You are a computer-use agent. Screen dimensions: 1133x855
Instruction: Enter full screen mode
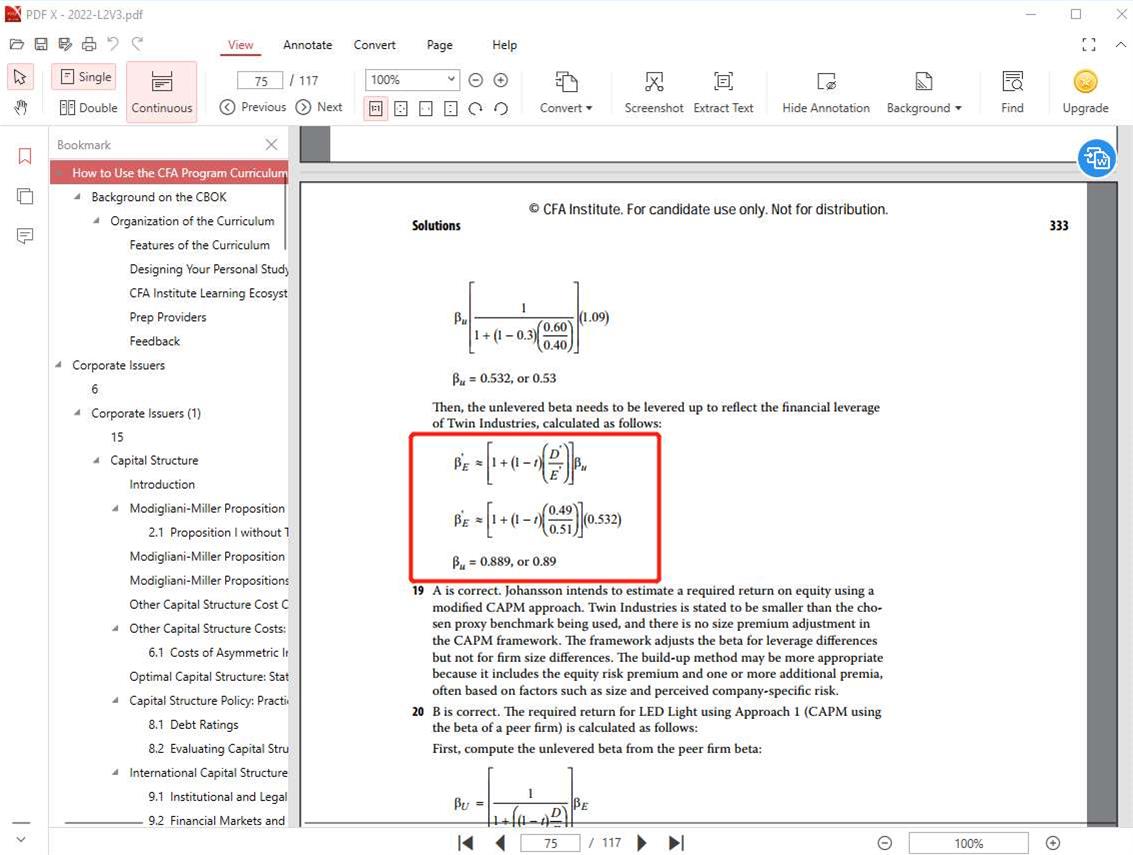pos(1089,45)
